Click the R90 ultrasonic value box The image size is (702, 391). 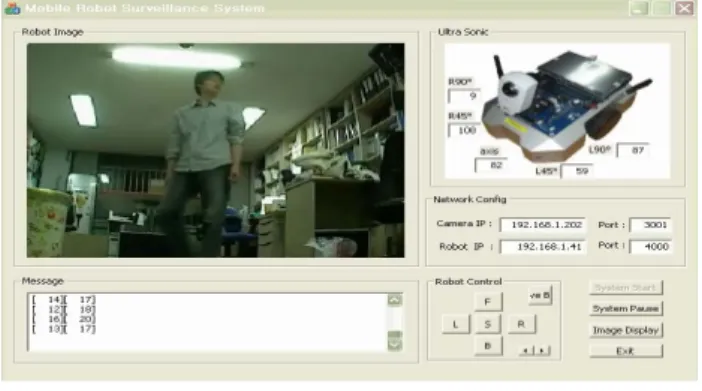pyautogui.click(x=464, y=96)
